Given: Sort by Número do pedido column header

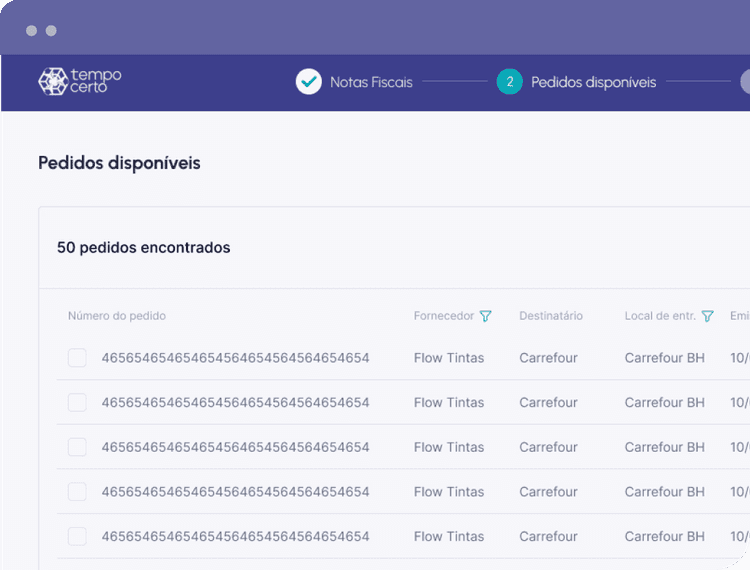Looking at the screenshot, I should (x=117, y=316).
